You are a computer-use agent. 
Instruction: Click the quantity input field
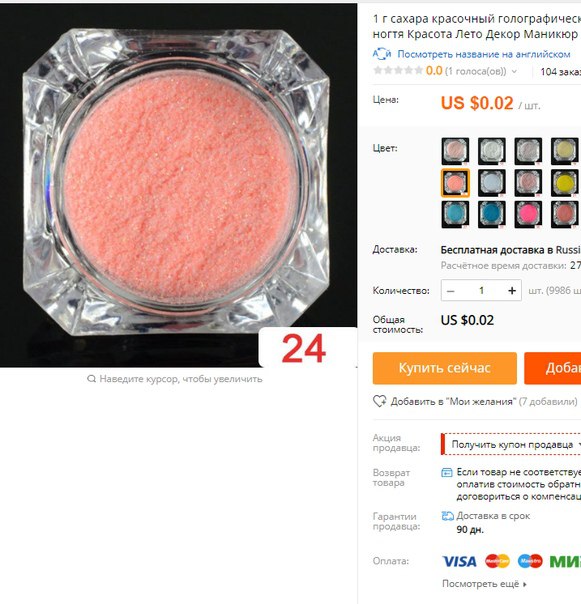481,290
